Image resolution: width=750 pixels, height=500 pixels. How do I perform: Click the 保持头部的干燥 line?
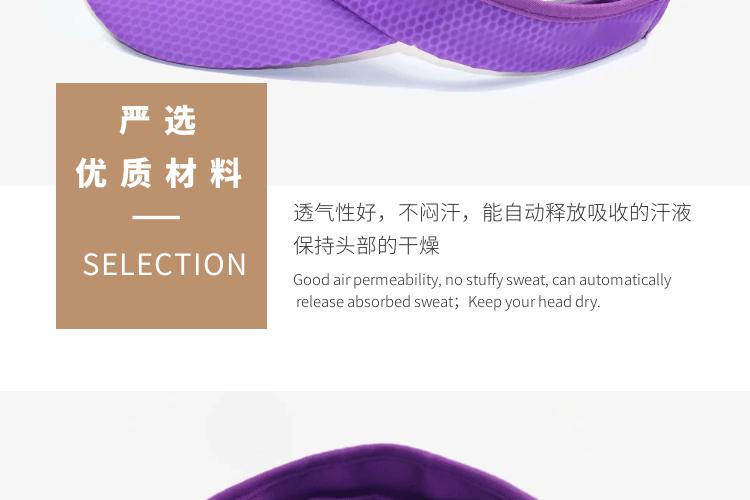pos(366,245)
